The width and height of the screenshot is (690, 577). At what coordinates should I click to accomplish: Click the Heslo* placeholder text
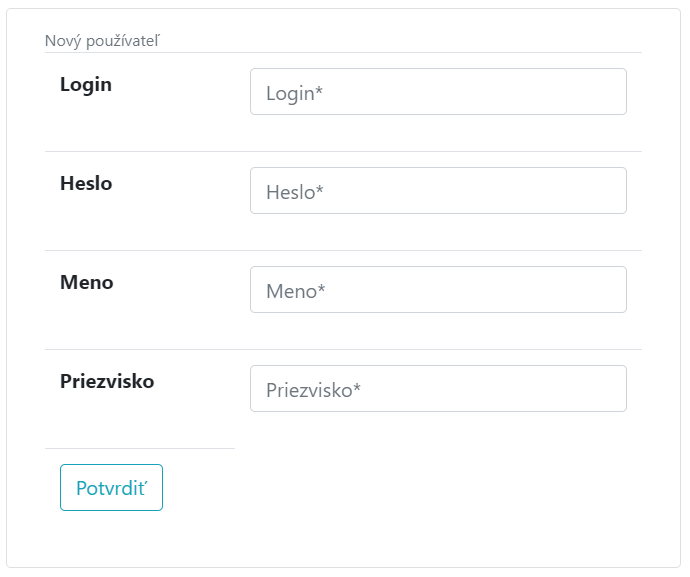(295, 192)
